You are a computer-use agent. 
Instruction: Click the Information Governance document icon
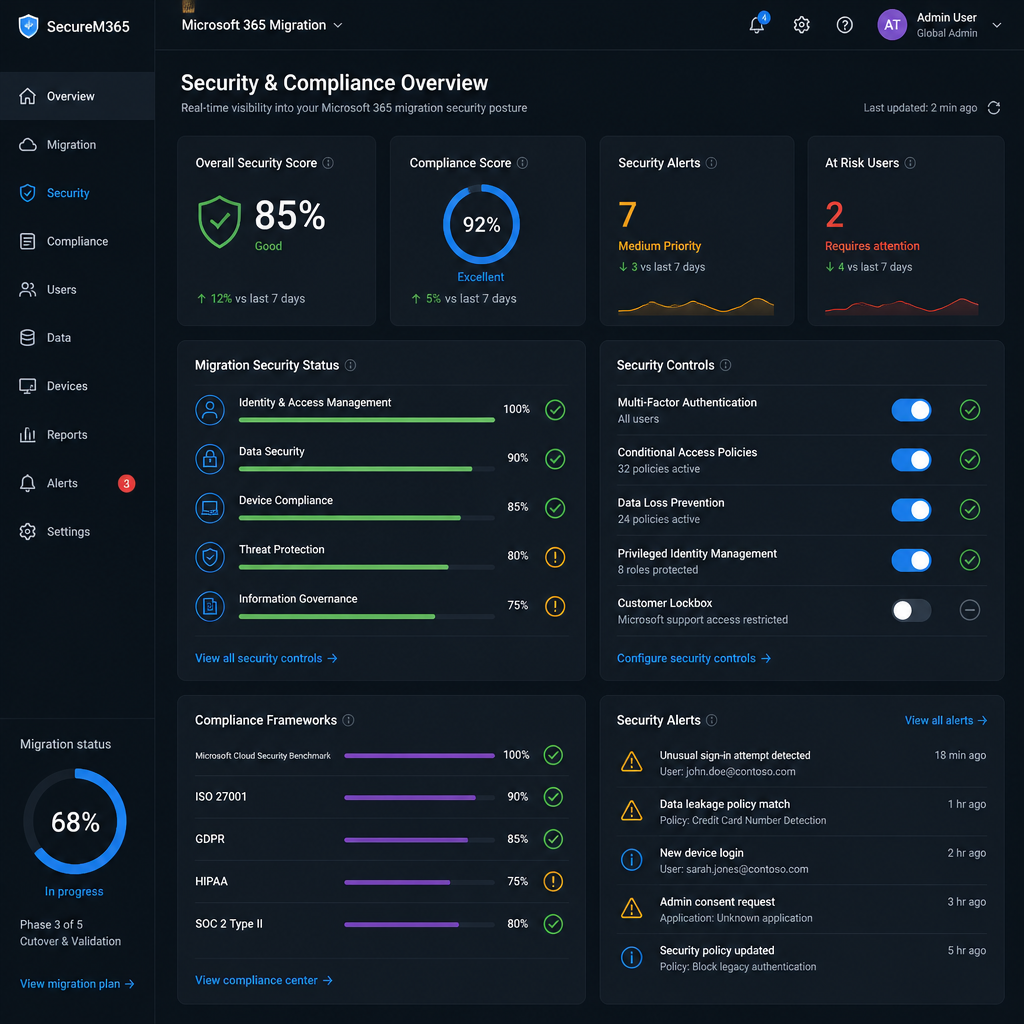210,606
